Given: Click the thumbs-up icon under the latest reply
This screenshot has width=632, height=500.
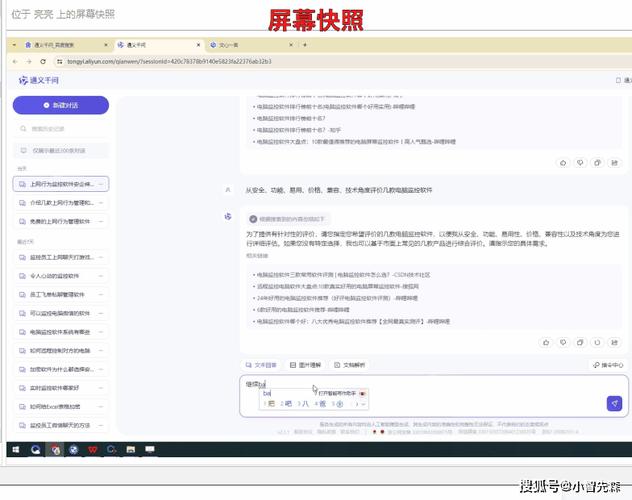Looking at the screenshot, I should pyautogui.click(x=546, y=342).
